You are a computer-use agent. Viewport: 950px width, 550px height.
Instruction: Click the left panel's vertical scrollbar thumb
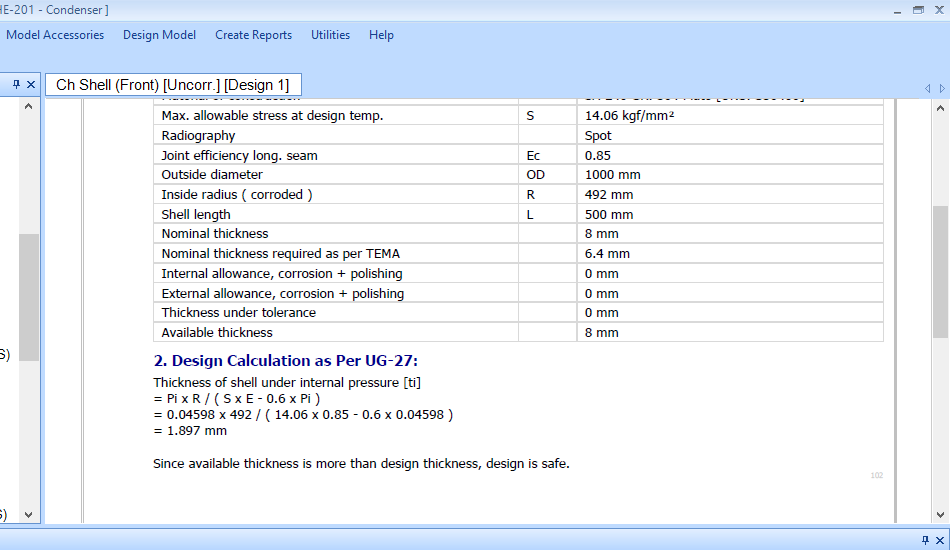(28, 297)
